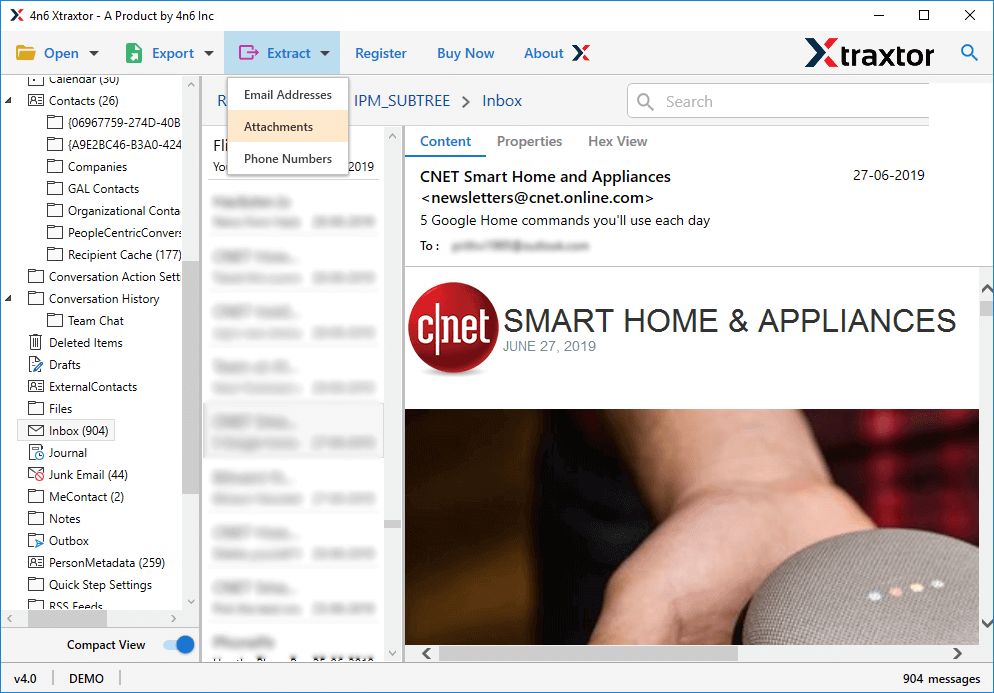Viewport: 994px width, 693px height.
Task: Switch to the Properties tab
Action: point(529,141)
